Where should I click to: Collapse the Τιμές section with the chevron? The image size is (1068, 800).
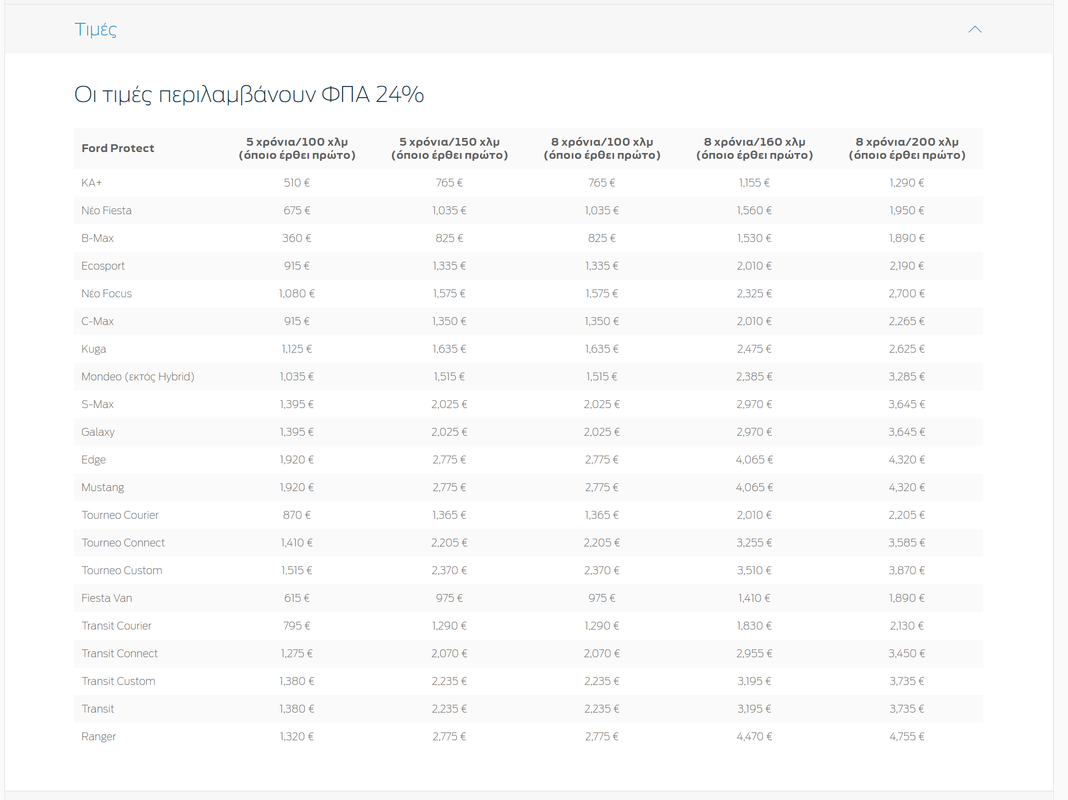tap(975, 29)
